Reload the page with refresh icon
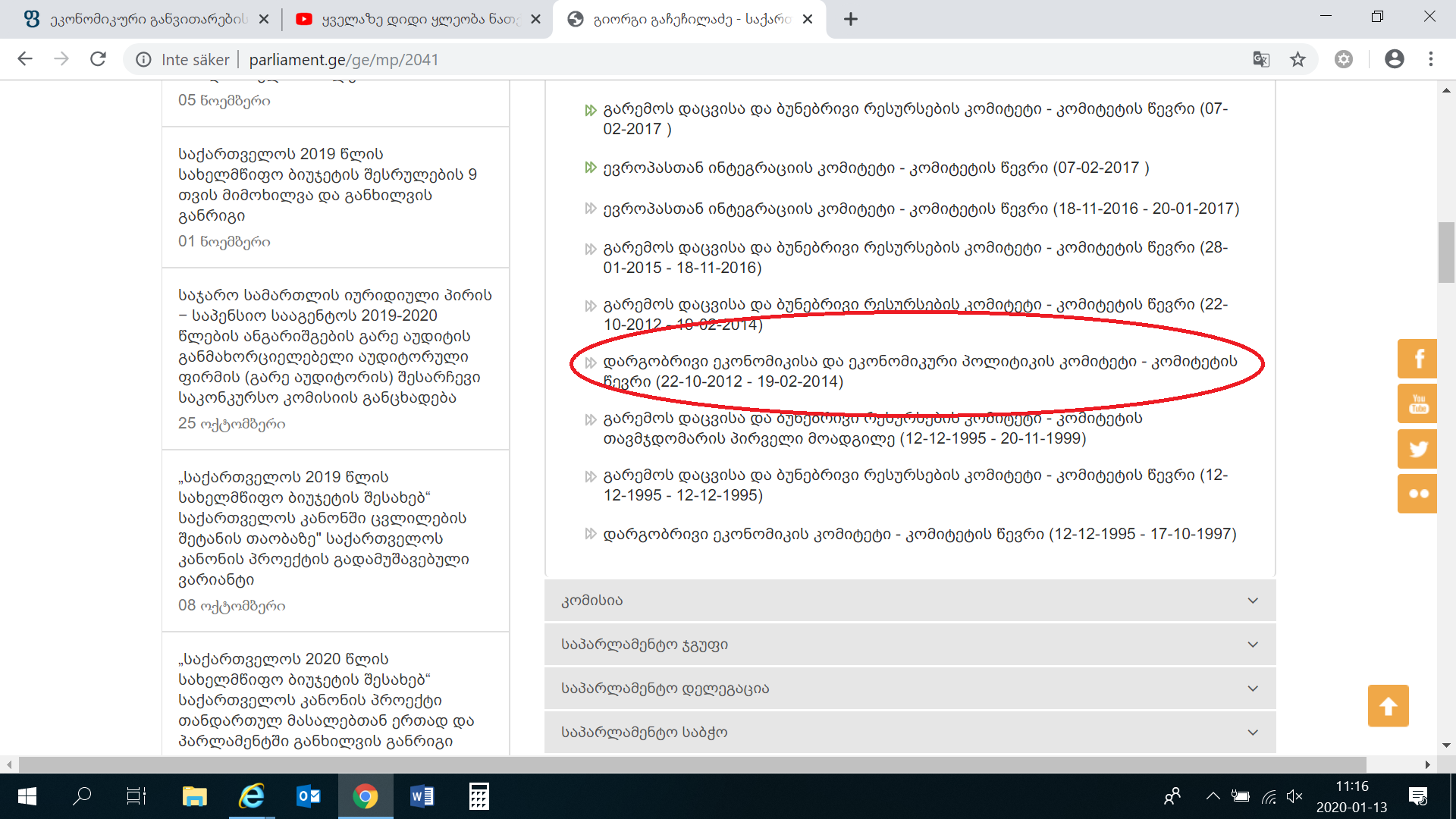 pyautogui.click(x=98, y=59)
